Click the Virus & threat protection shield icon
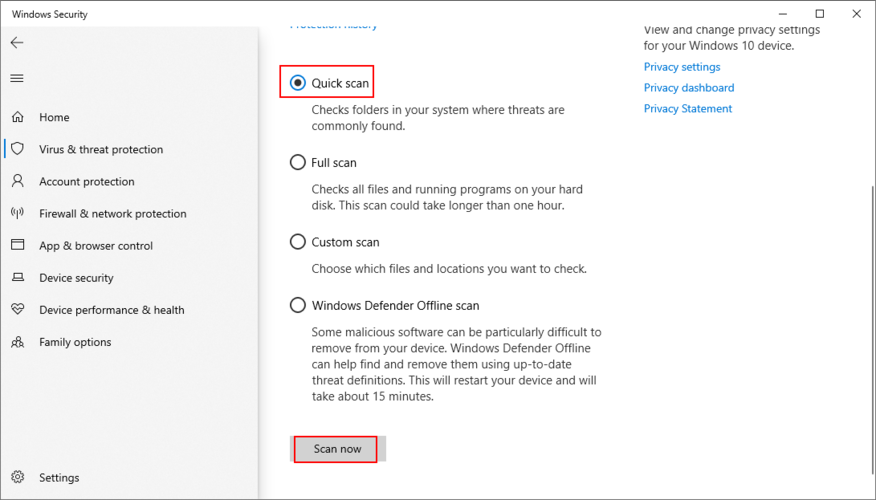This screenshot has width=876, height=500. pyautogui.click(x=18, y=149)
